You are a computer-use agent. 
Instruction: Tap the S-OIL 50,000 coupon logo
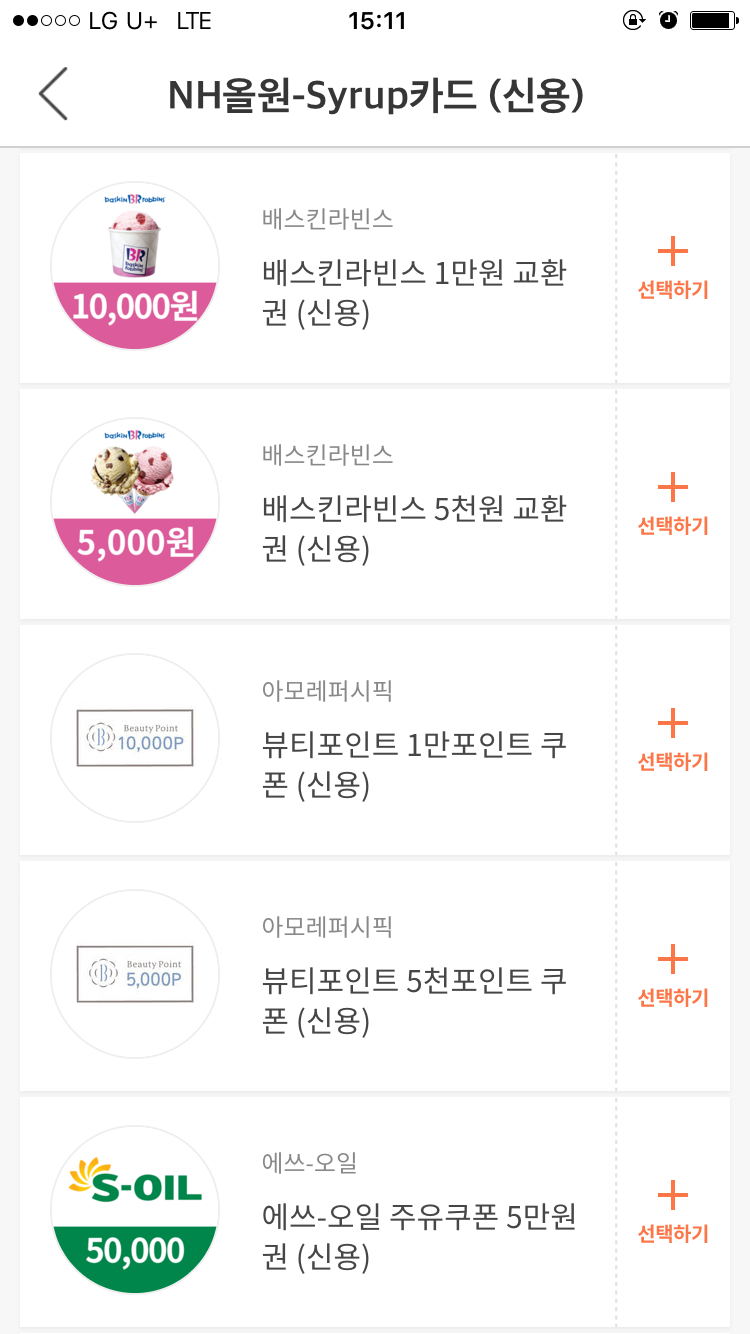[135, 1210]
